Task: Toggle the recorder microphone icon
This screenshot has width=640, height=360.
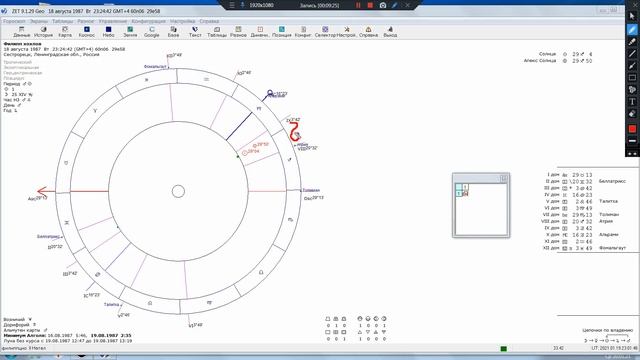Action: [242, 5]
